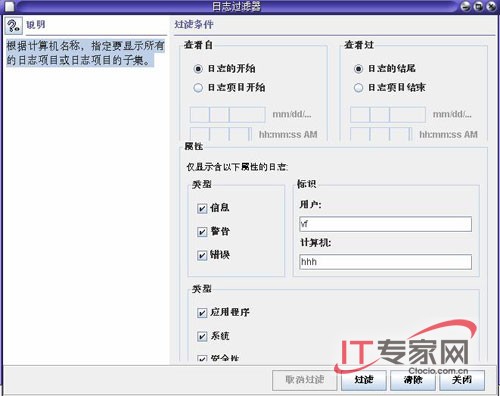Toggle the 信息 type checkbox
Image resolution: width=500 pixels, height=396 pixels.
[202, 209]
